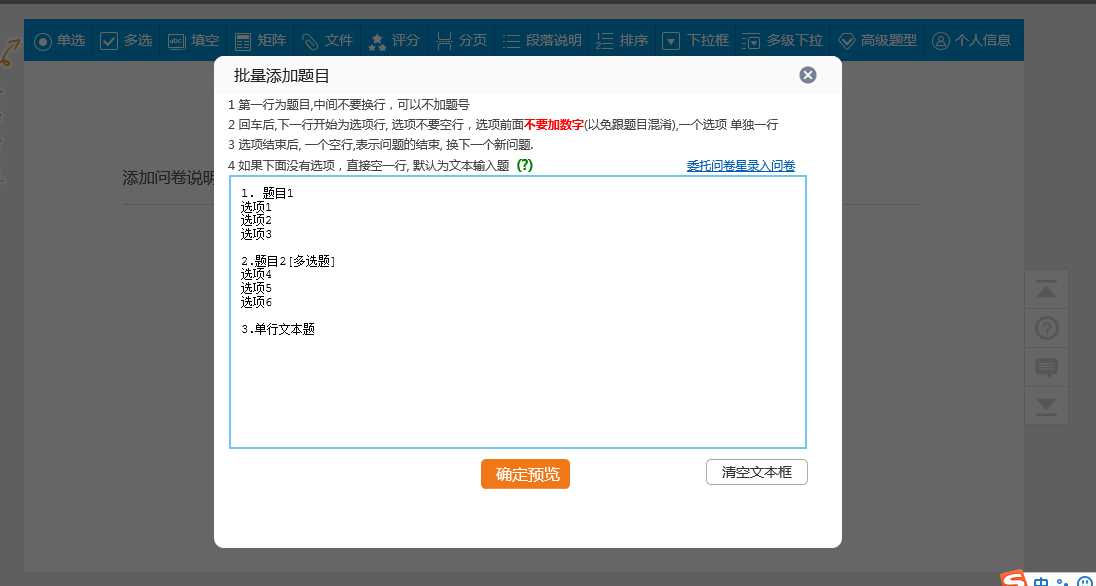This screenshot has width=1096, height=586.
Task: Click the red 不要加数字 warning text
Action: click(x=554, y=125)
